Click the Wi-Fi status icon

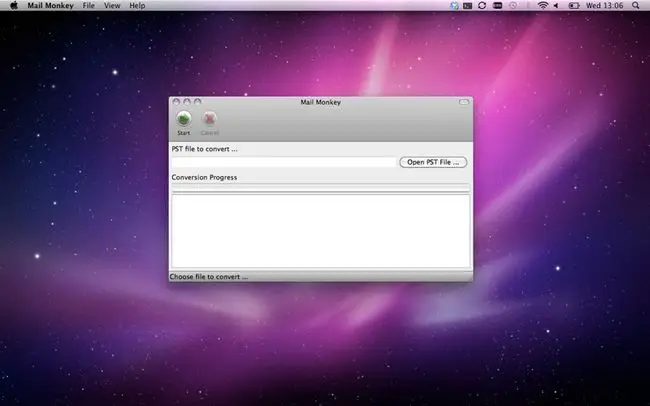pos(543,5)
